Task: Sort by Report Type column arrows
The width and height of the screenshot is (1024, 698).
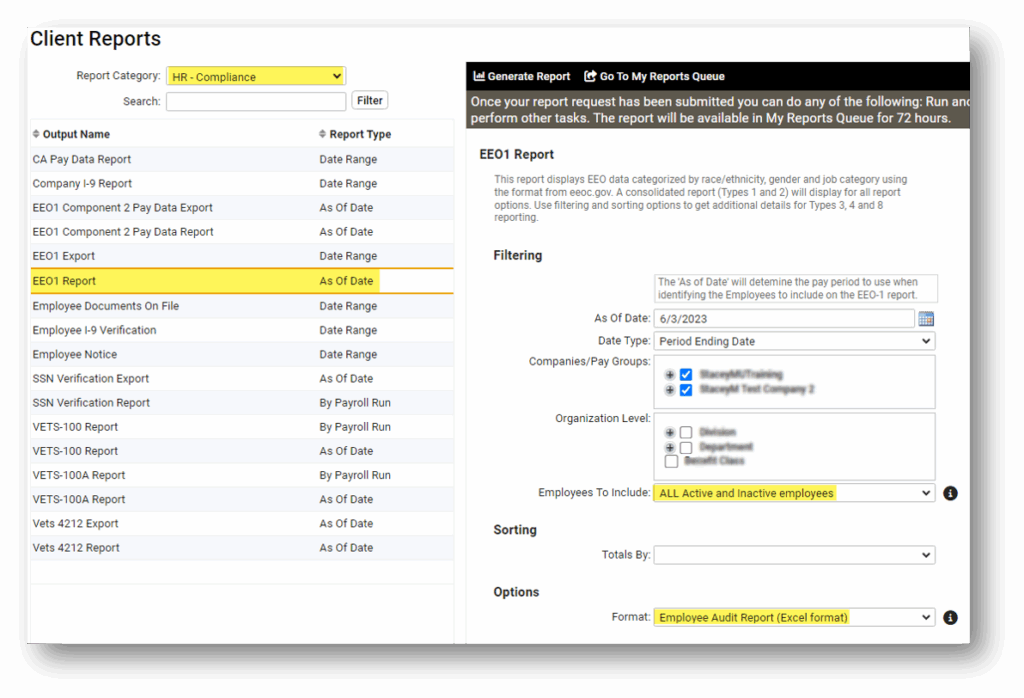Action: (322, 134)
